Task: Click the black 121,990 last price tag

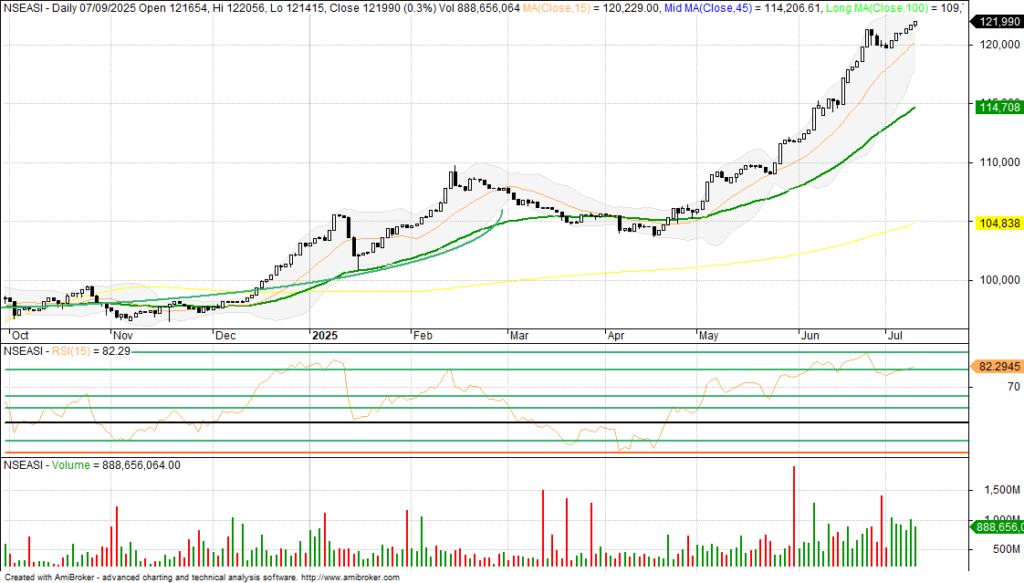Action: [996, 22]
